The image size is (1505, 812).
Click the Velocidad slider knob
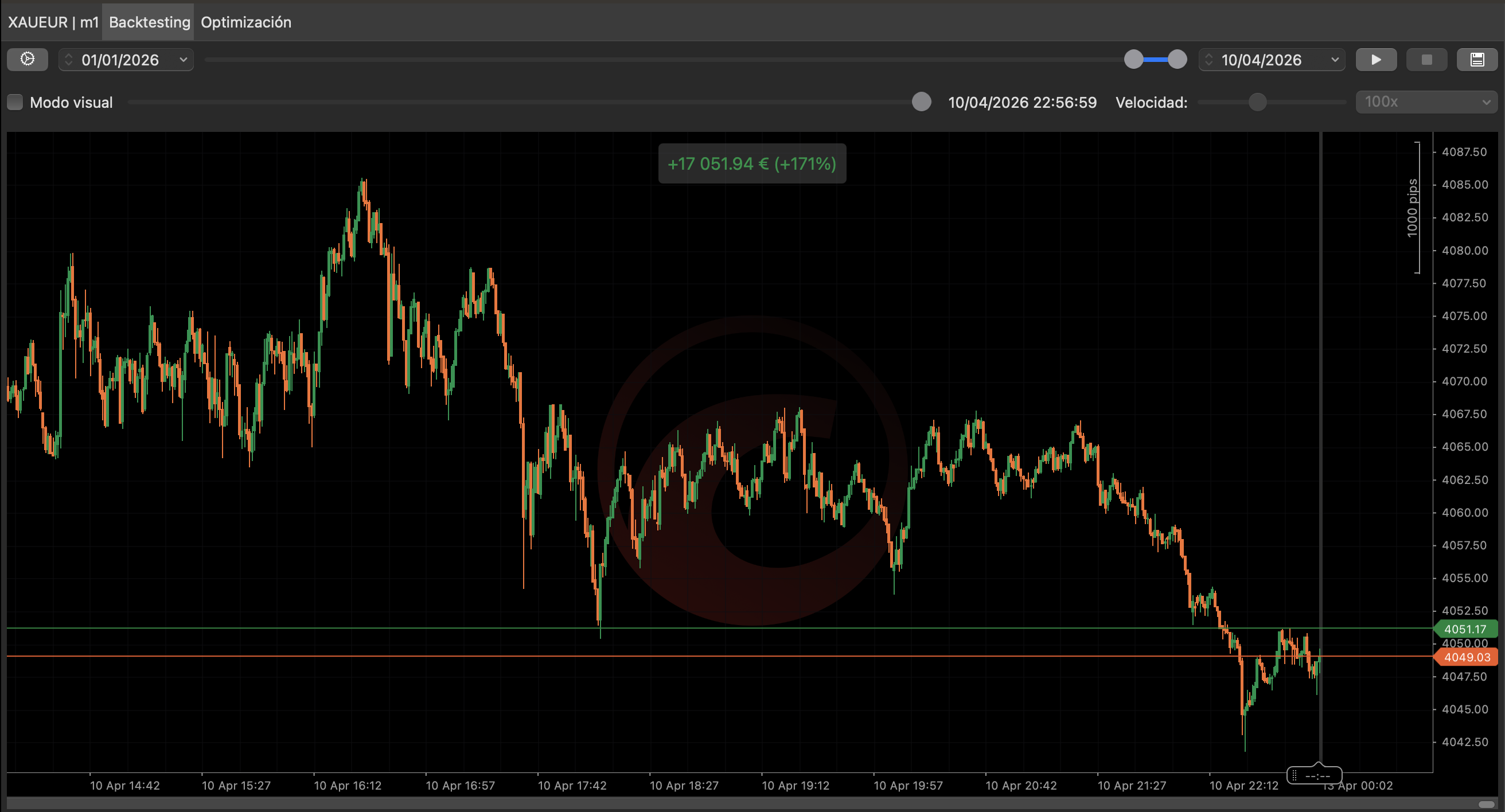[1257, 102]
